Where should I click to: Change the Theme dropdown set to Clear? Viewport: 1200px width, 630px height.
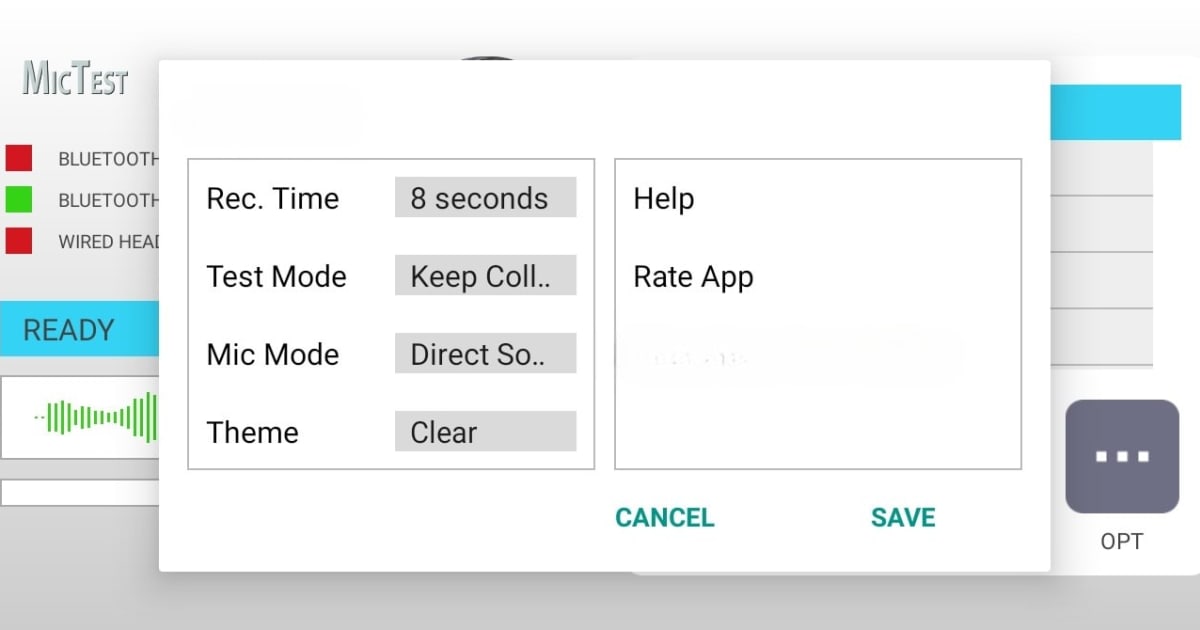[x=485, y=432]
